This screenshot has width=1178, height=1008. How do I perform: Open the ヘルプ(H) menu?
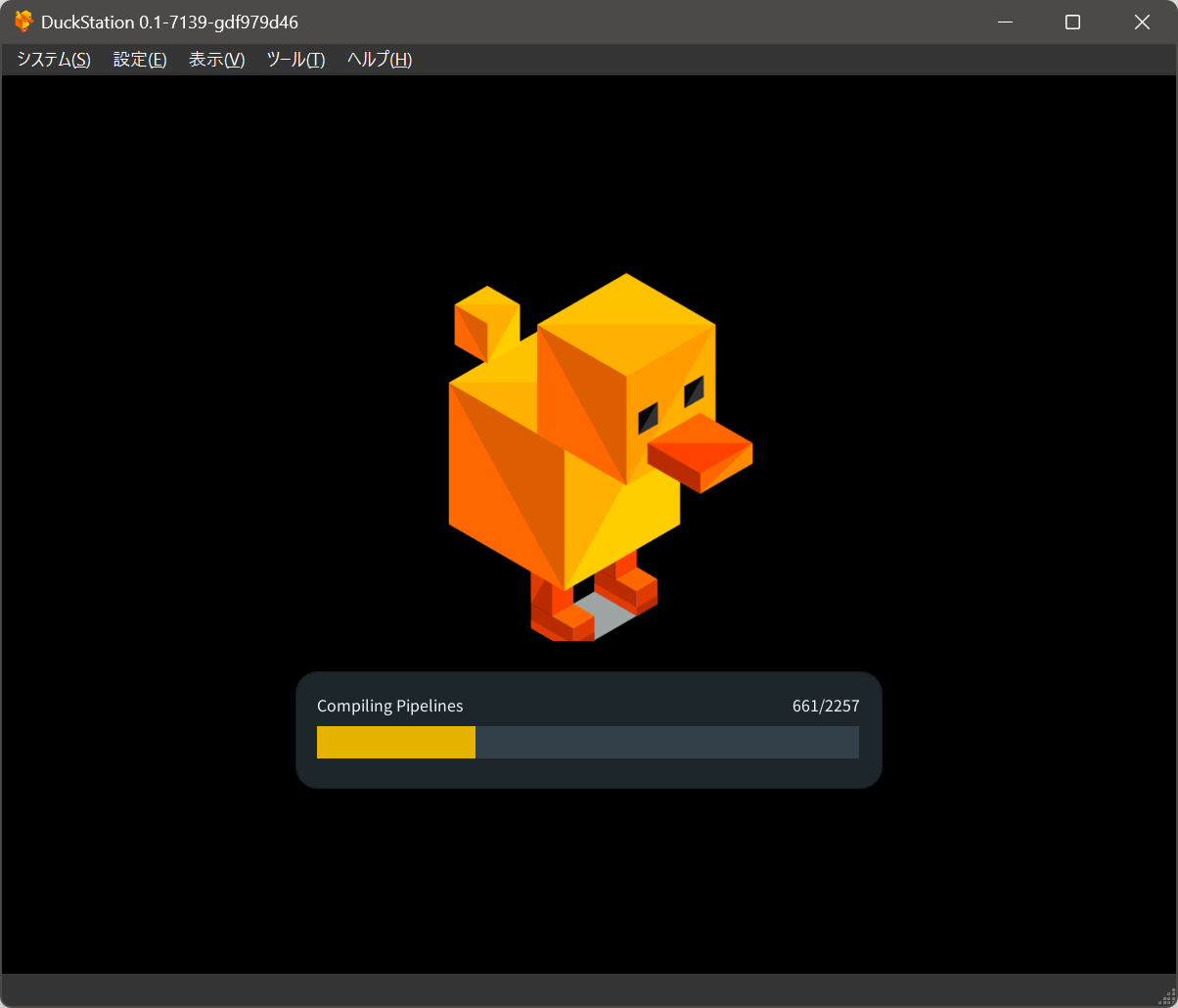pos(380,60)
